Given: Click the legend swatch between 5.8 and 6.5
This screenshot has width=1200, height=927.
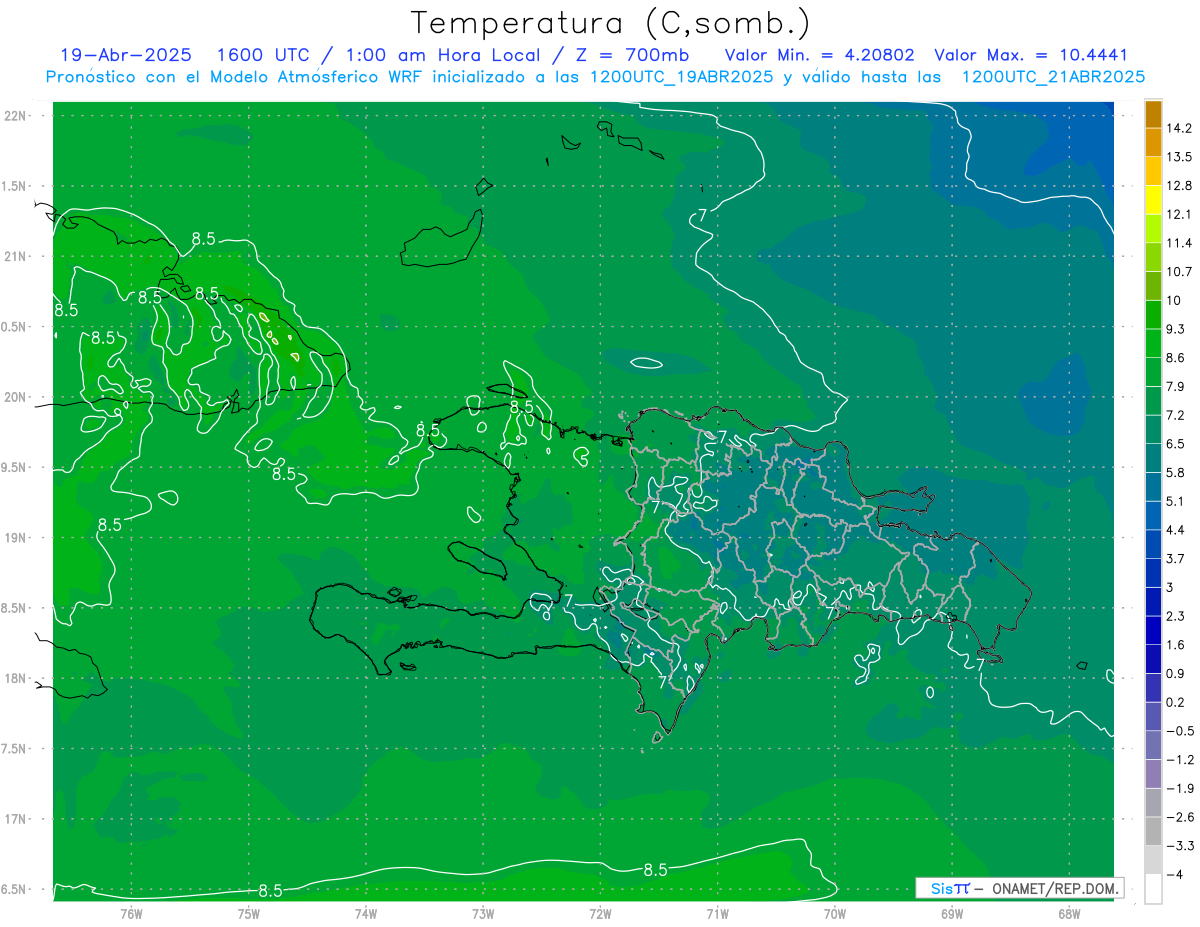Looking at the screenshot, I should 1154,458.
